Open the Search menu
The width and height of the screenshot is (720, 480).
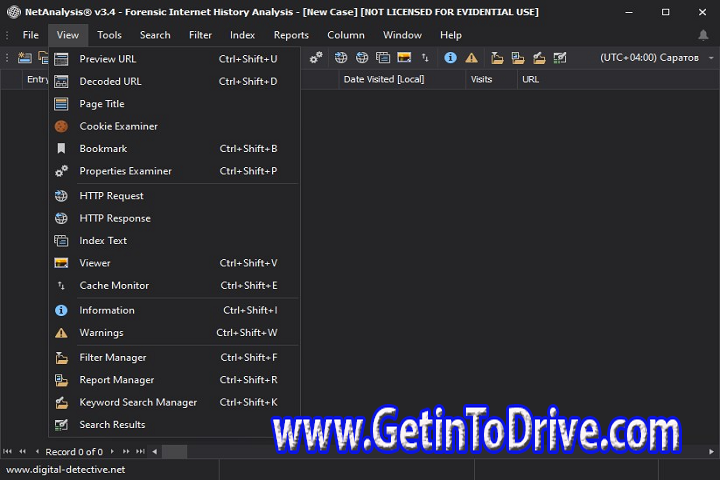tap(155, 35)
